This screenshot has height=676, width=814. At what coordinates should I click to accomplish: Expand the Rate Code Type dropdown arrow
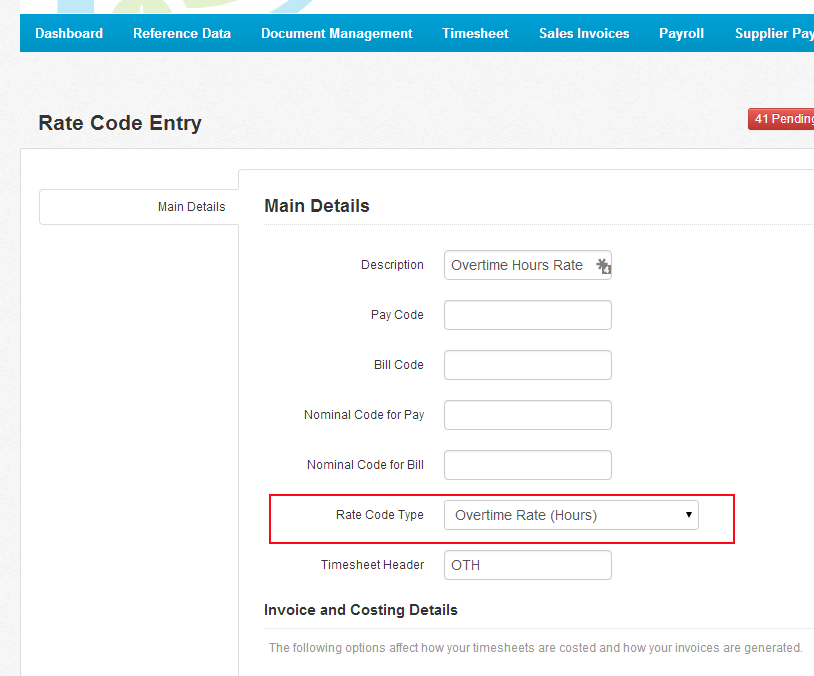point(688,515)
